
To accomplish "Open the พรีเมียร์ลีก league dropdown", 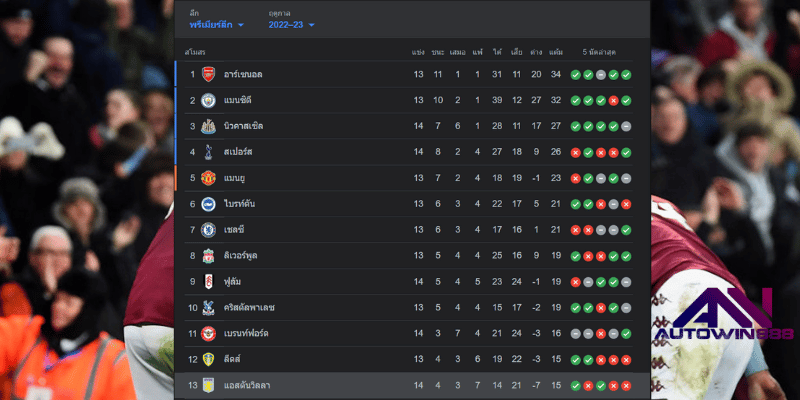I will [217, 24].
